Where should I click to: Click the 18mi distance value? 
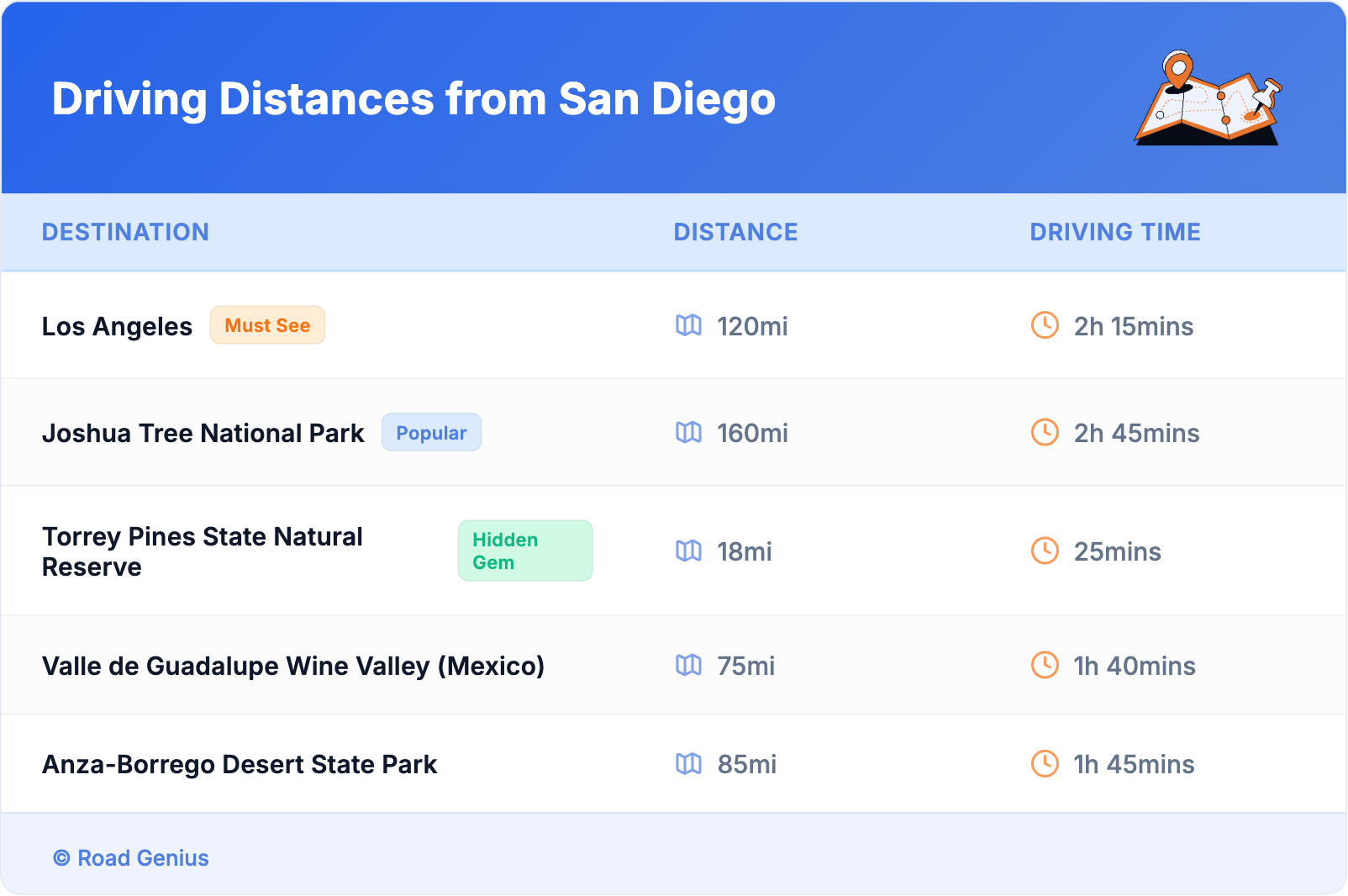point(744,551)
